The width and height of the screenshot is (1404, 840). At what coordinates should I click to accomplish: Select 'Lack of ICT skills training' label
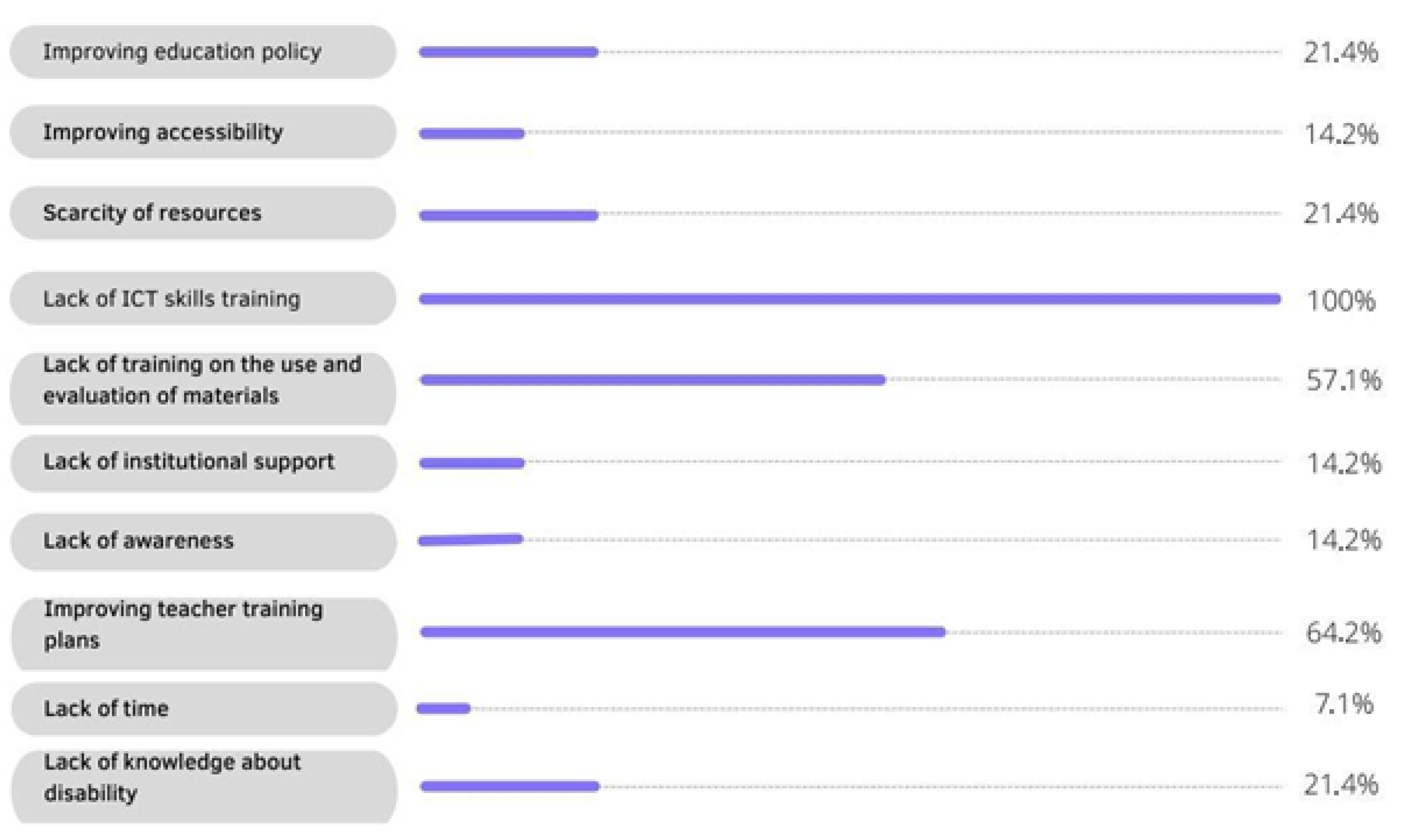[x=172, y=299]
